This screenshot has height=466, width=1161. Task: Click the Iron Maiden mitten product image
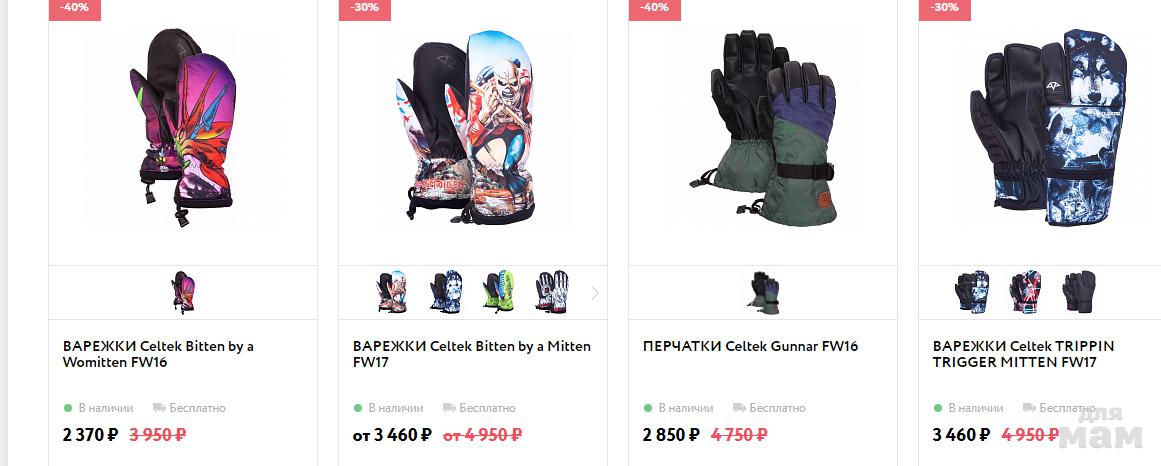coord(472,127)
